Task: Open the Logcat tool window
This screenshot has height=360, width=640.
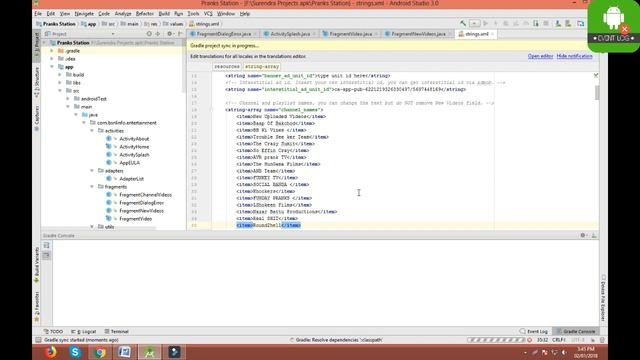Action: (x=84, y=331)
